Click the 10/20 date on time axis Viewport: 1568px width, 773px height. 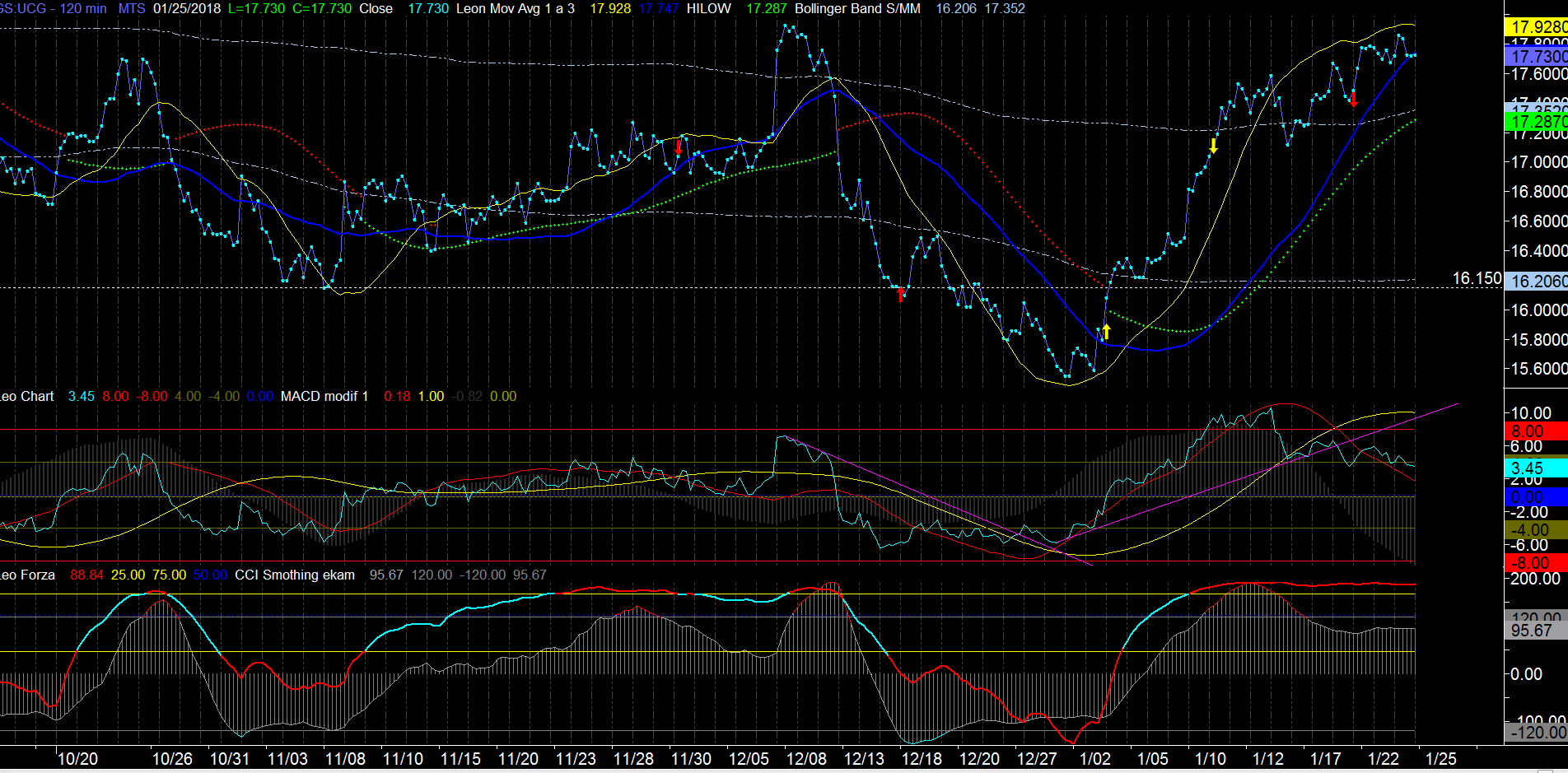(77, 759)
